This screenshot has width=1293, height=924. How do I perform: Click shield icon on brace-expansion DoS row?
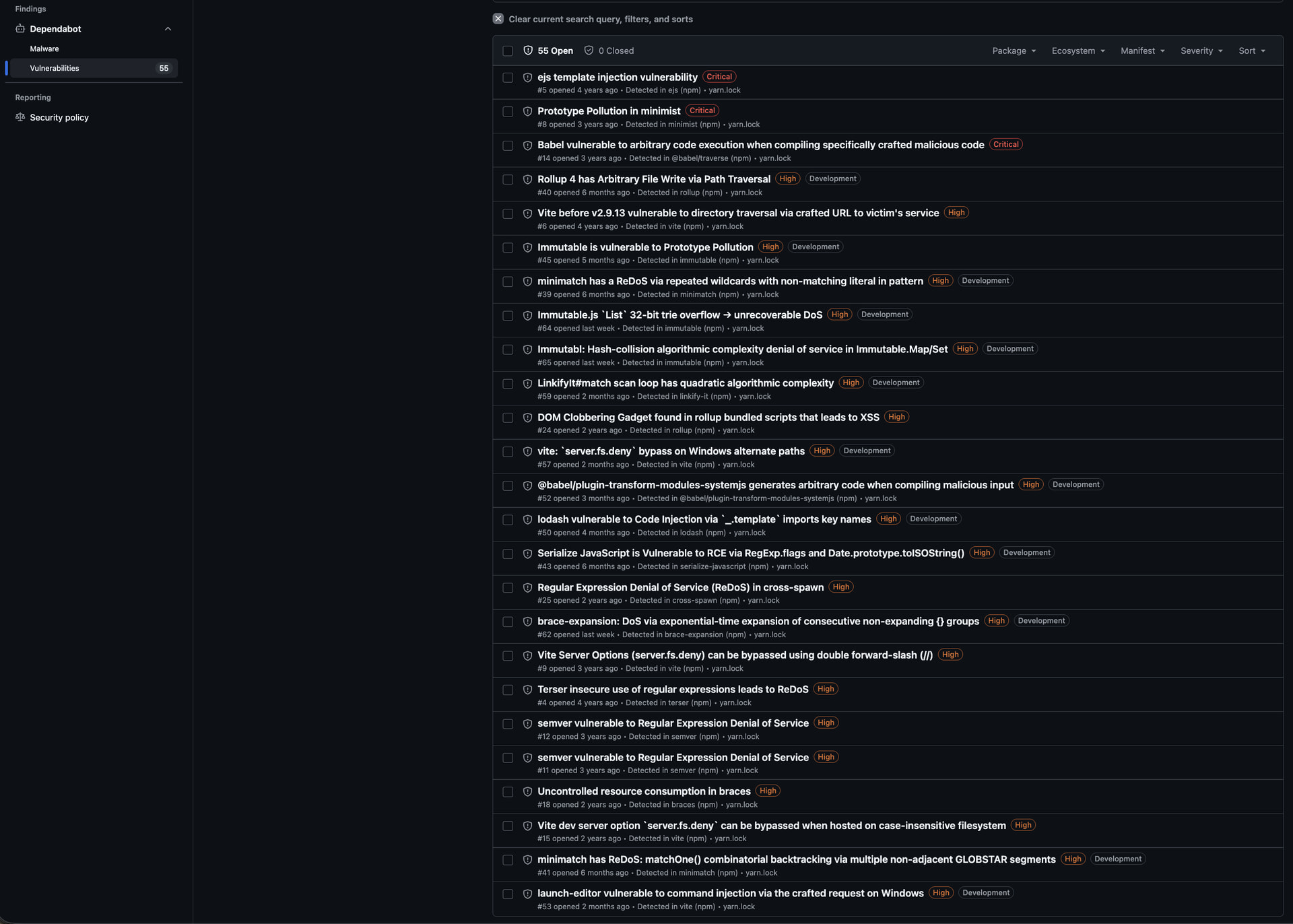tap(527, 622)
